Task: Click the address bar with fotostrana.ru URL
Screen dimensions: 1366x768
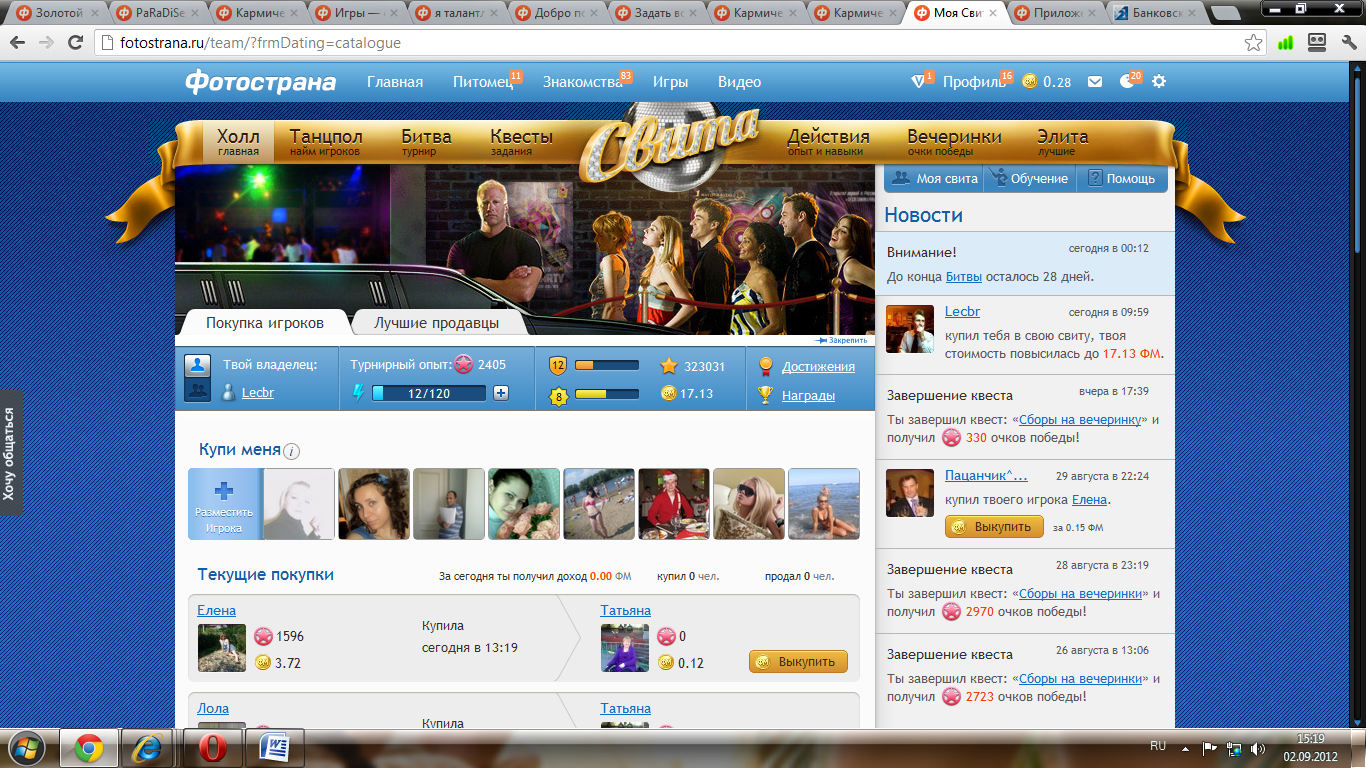Action: click(x=680, y=43)
